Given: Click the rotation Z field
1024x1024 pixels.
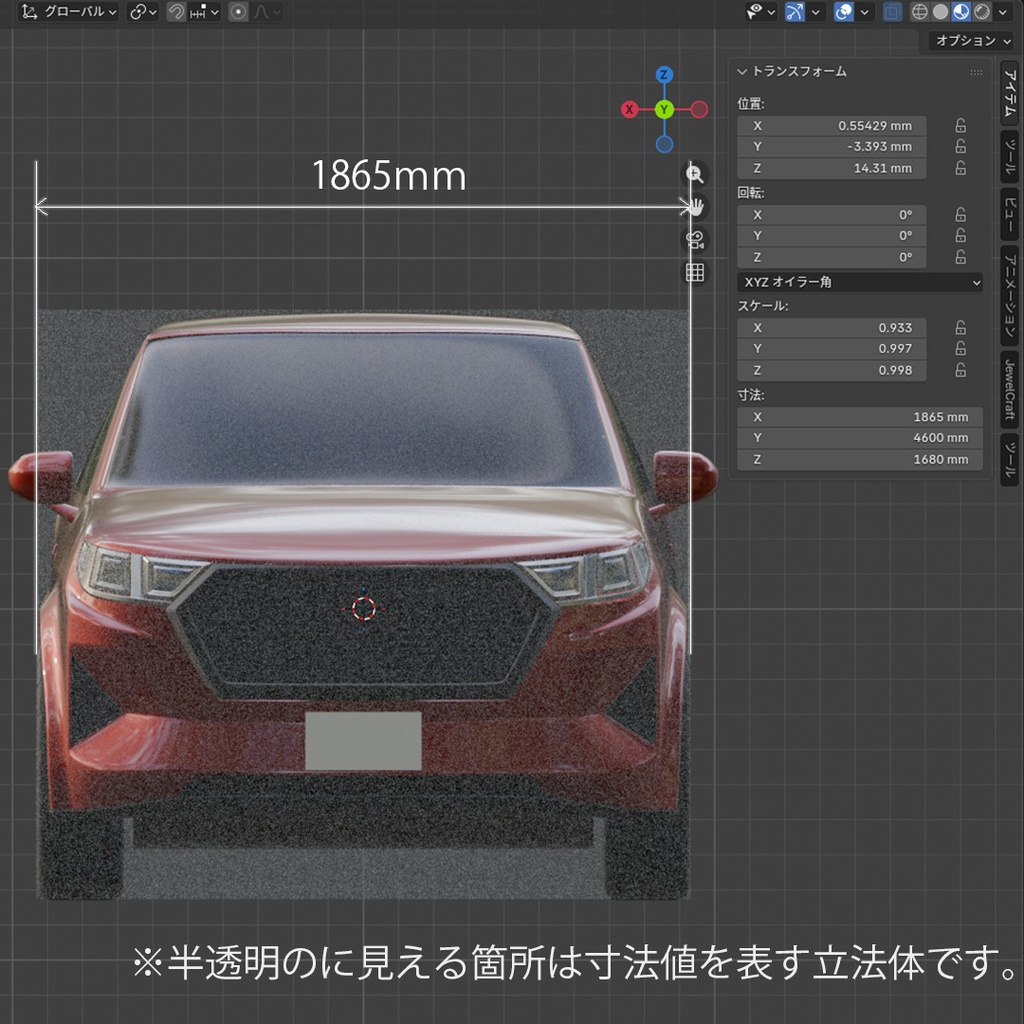Looking at the screenshot, I should coord(831,257).
